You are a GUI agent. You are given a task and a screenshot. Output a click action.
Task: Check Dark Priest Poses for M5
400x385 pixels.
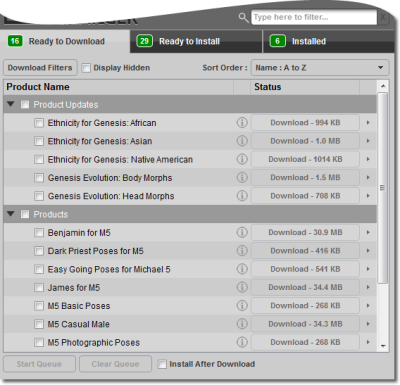pos(39,251)
